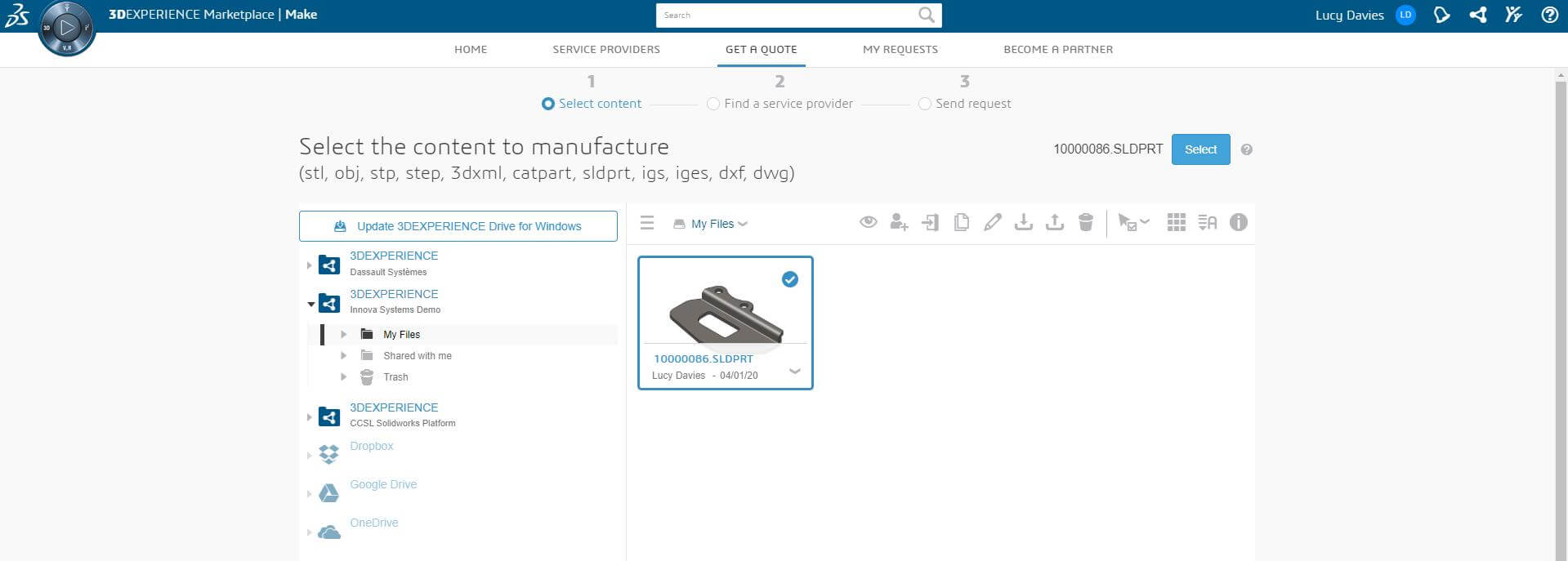This screenshot has height=561, width=1568.
Task: Uncheck the 10000086.SLDPRT file checkmark
Action: pos(789,279)
